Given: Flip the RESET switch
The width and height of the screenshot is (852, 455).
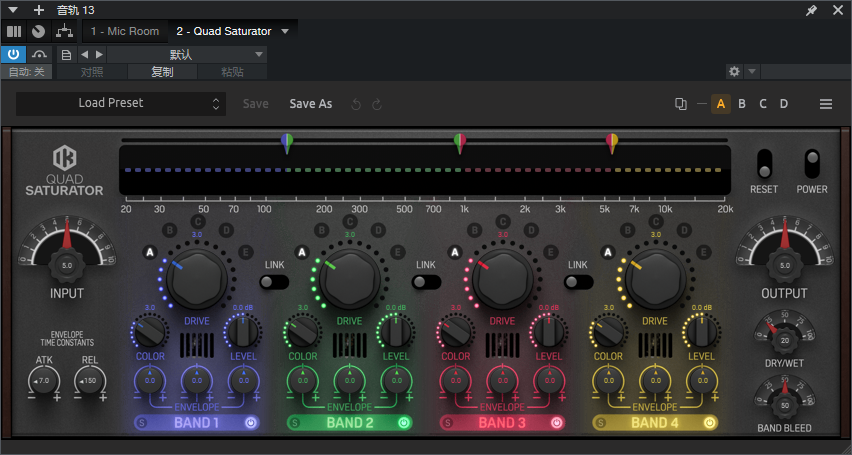Looking at the screenshot, I should [765, 164].
